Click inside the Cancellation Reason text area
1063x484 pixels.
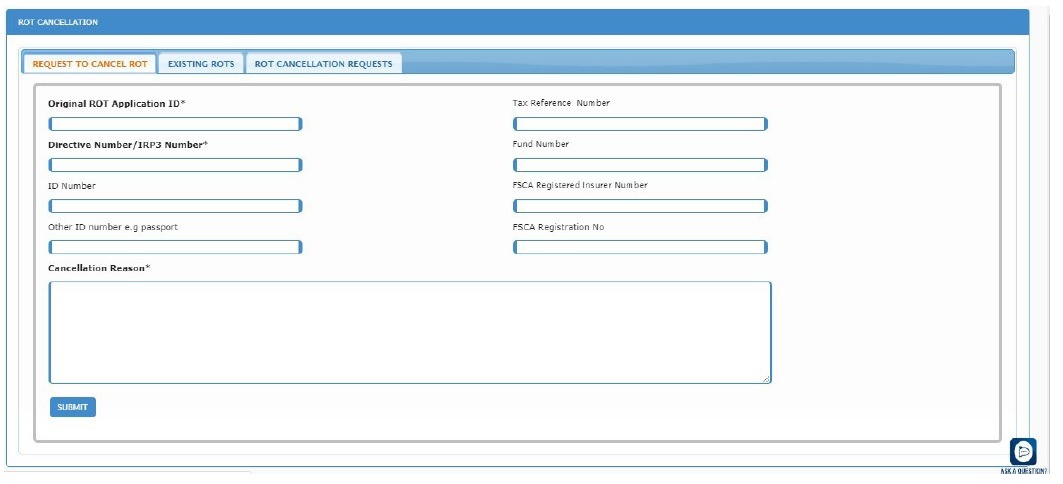point(410,332)
